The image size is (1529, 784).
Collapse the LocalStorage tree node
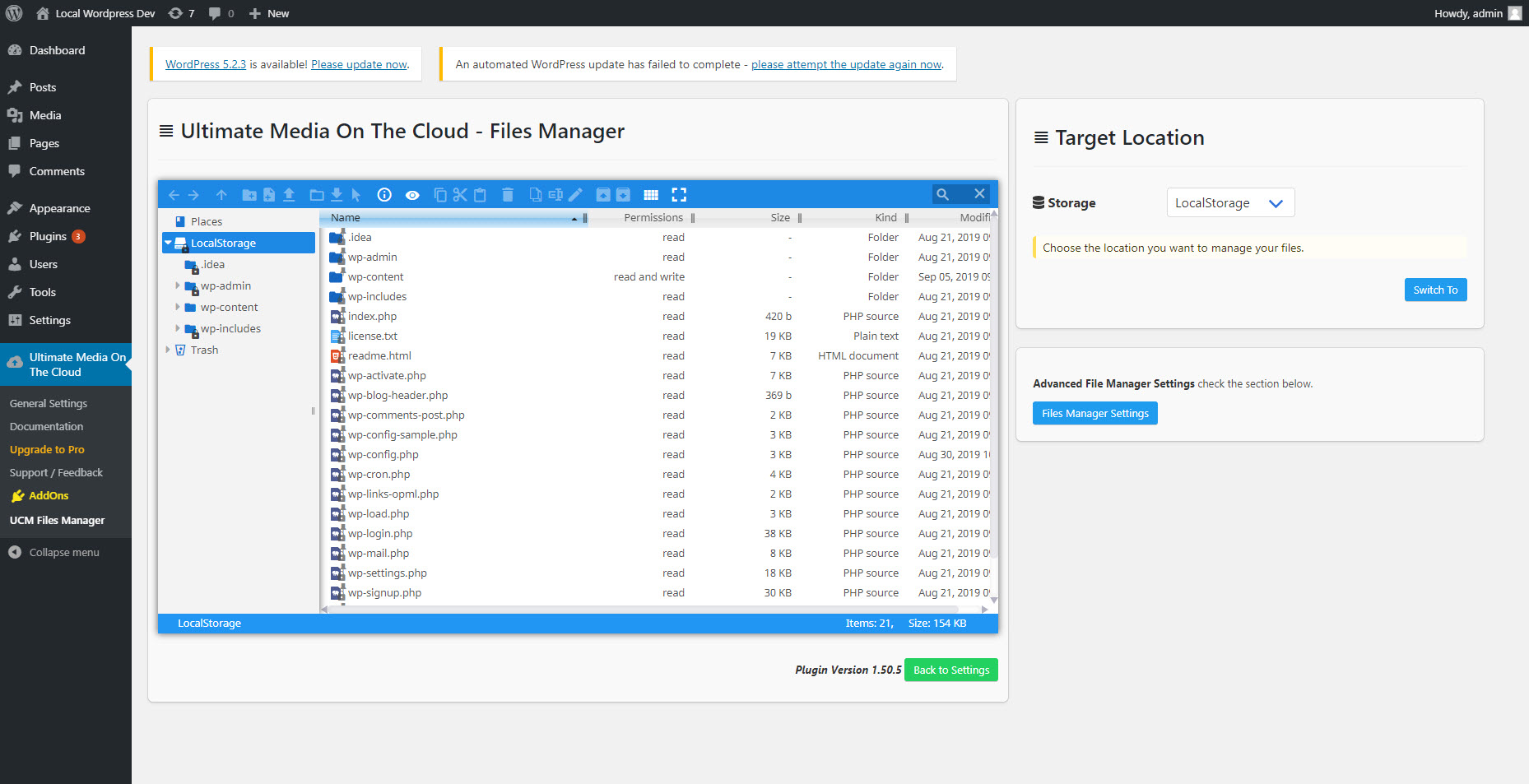tap(168, 243)
